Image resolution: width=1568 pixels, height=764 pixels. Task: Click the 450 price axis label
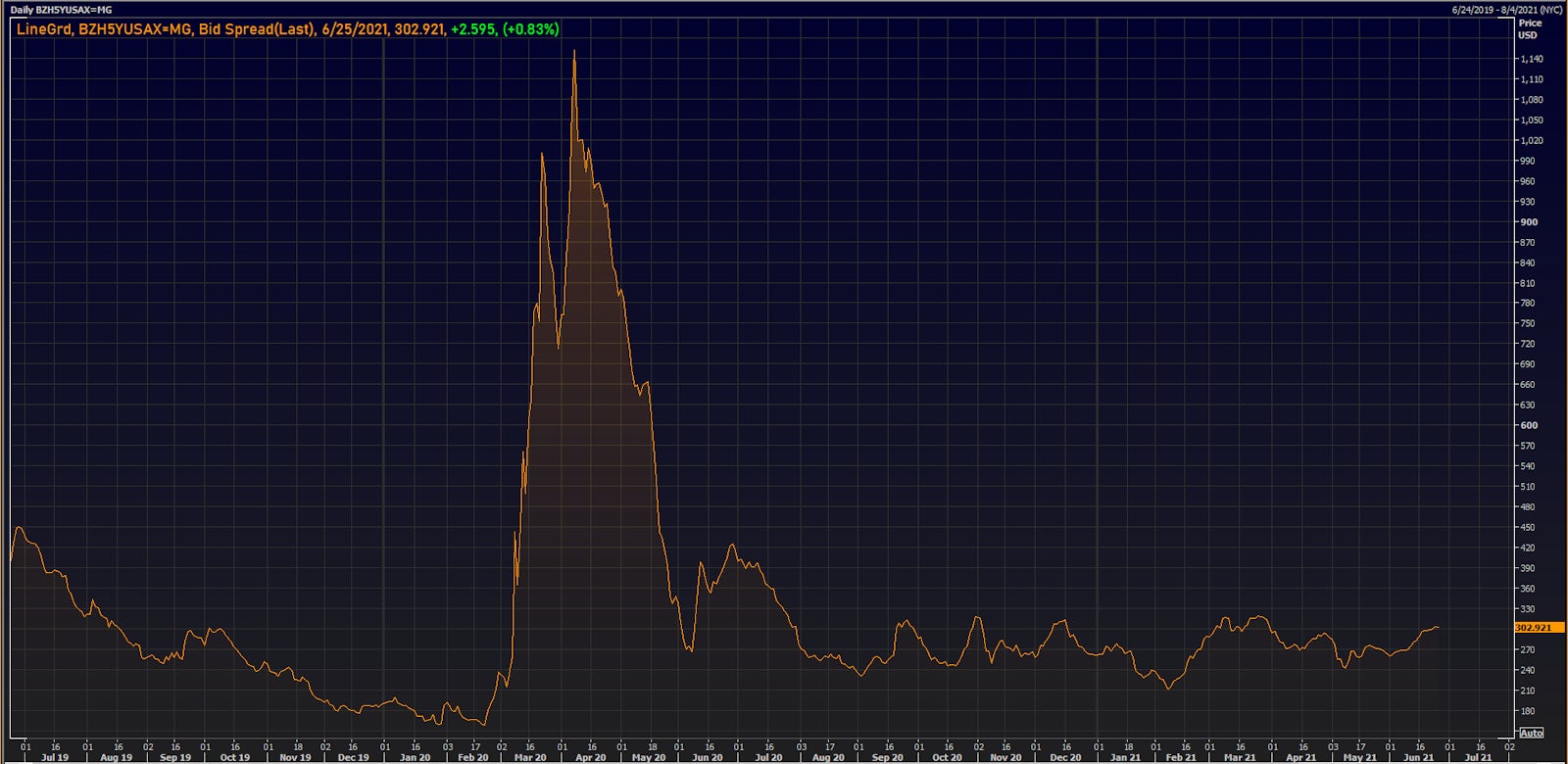pos(1528,527)
